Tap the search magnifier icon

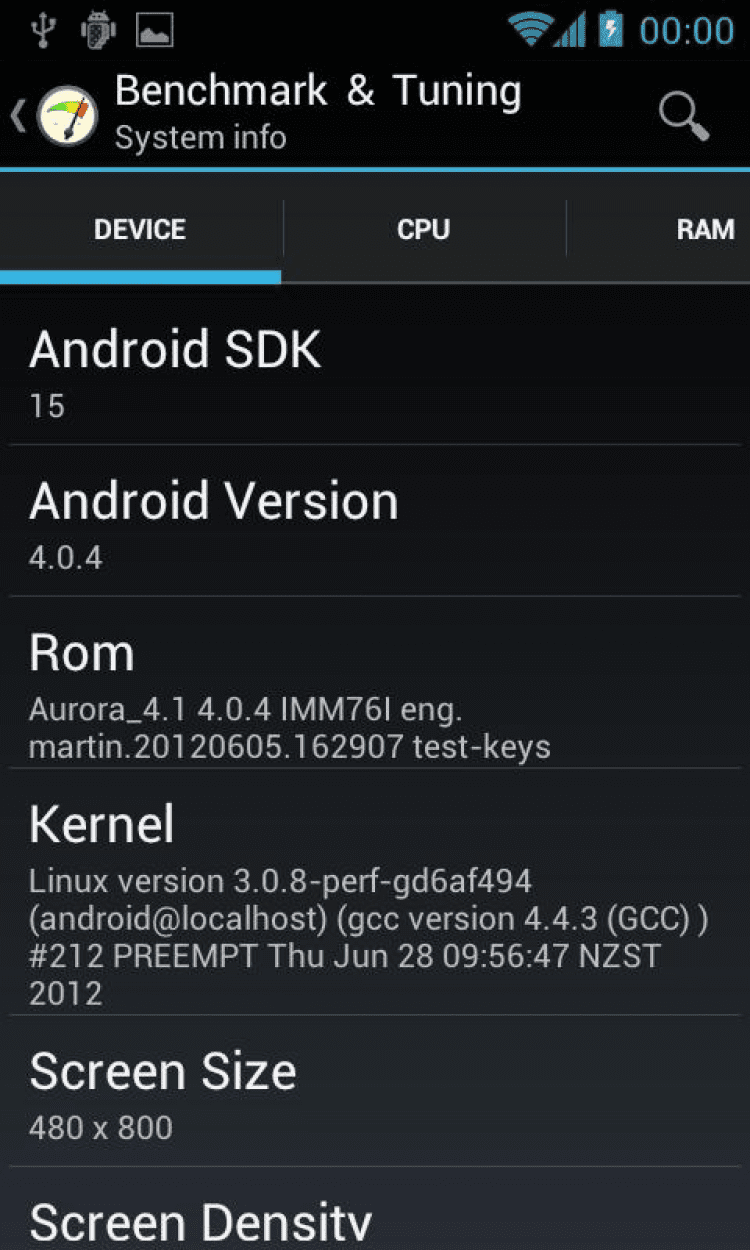(x=684, y=117)
